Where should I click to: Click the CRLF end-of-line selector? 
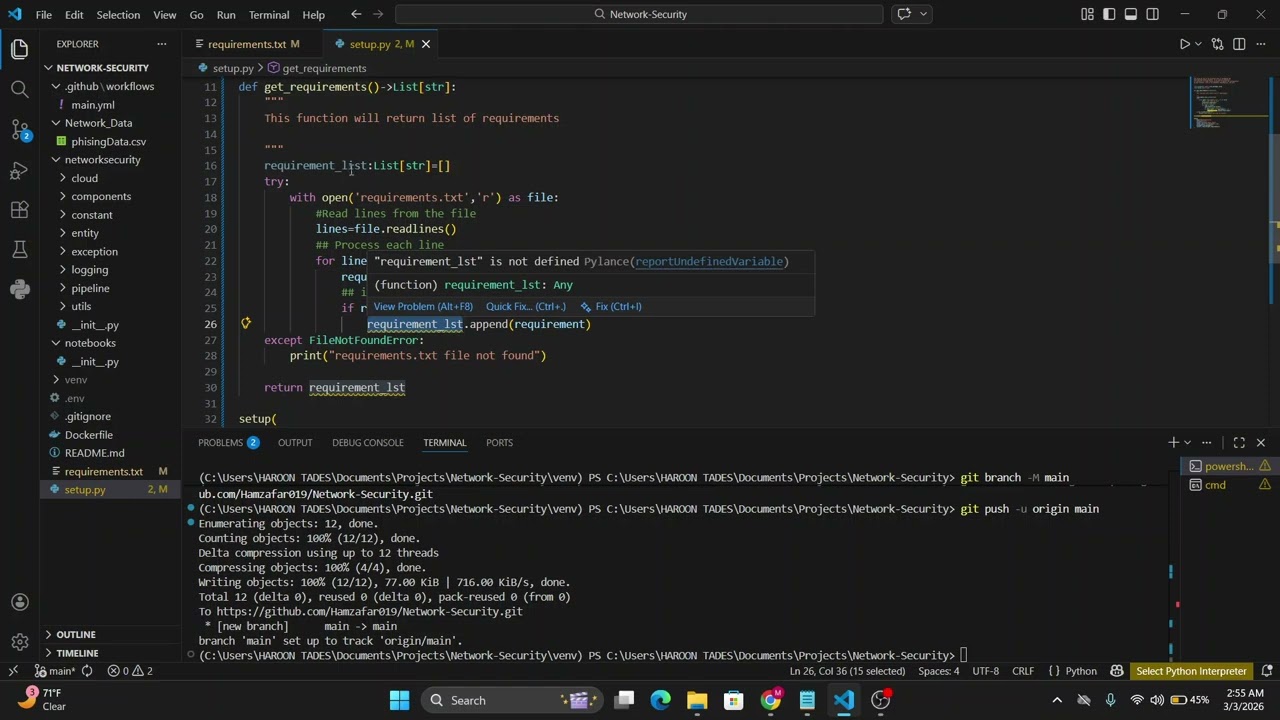(x=1023, y=671)
